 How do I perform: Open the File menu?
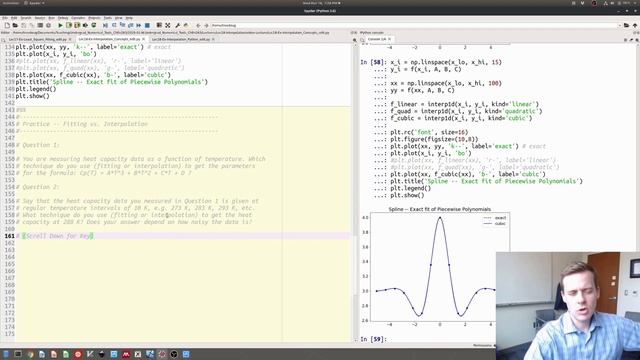coord(5,18)
